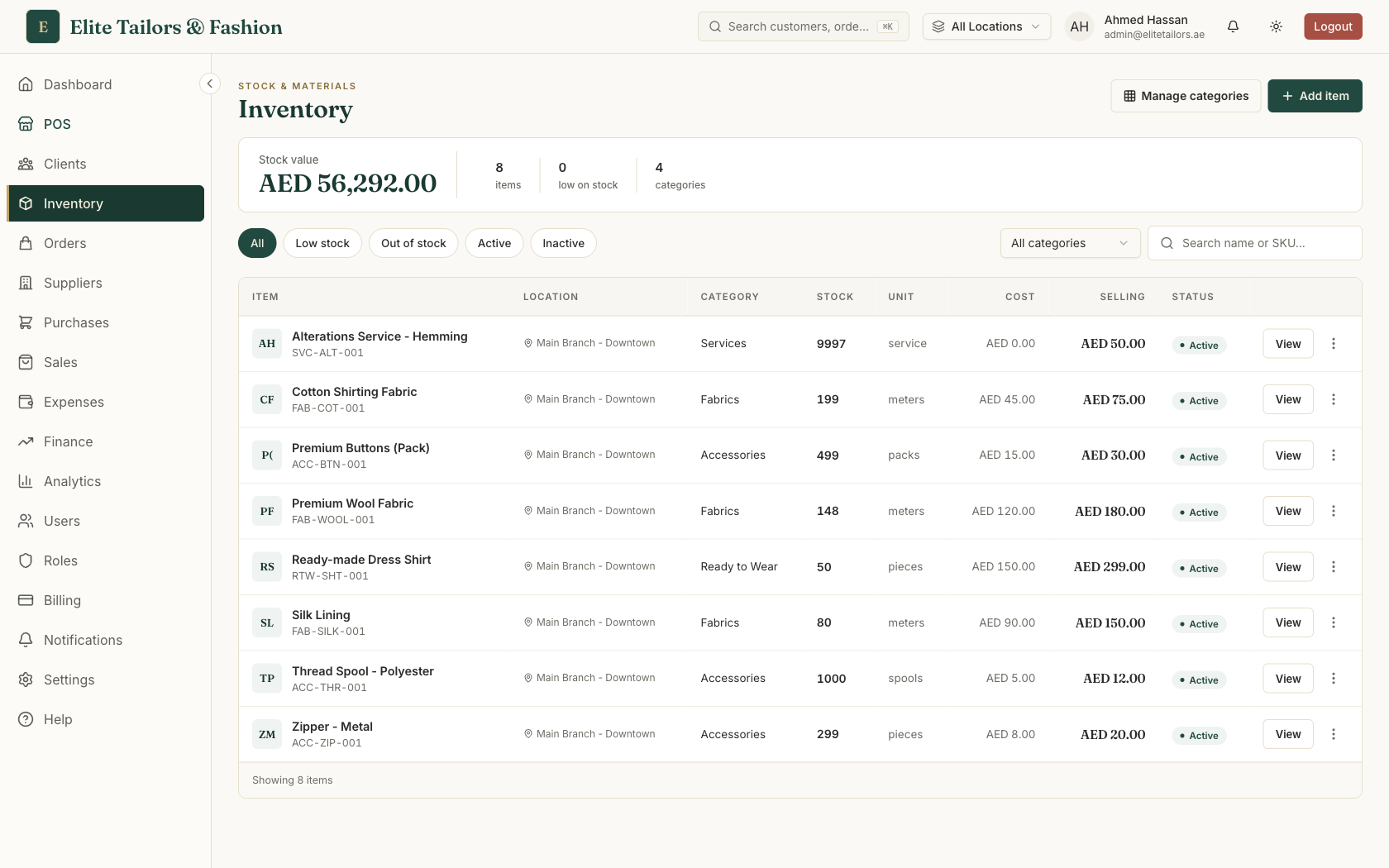Open Purchases in the sidebar

click(106, 322)
